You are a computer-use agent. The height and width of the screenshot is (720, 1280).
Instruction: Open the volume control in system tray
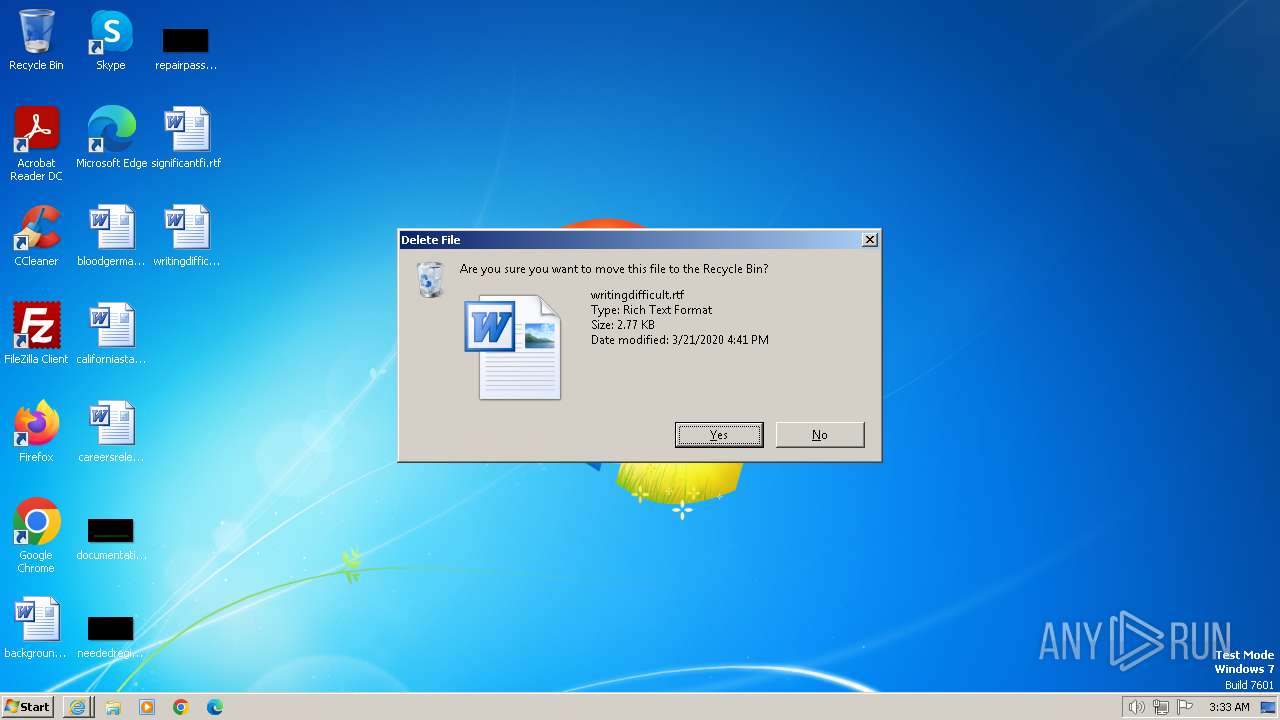tap(1136, 707)
